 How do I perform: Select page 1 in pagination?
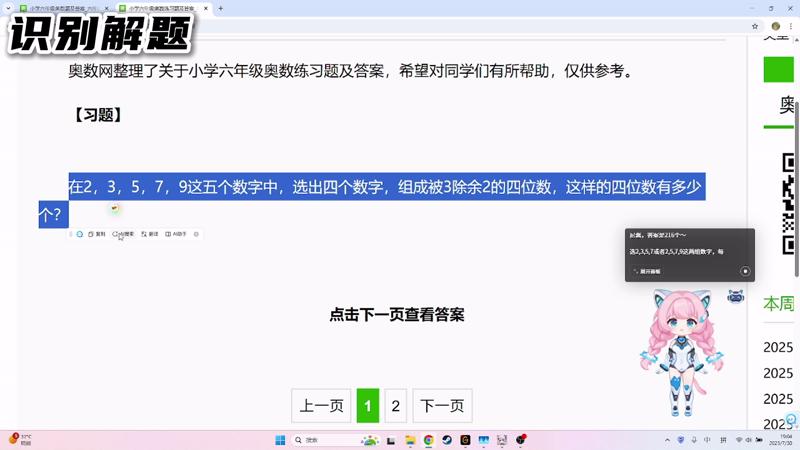pos(367,406)
